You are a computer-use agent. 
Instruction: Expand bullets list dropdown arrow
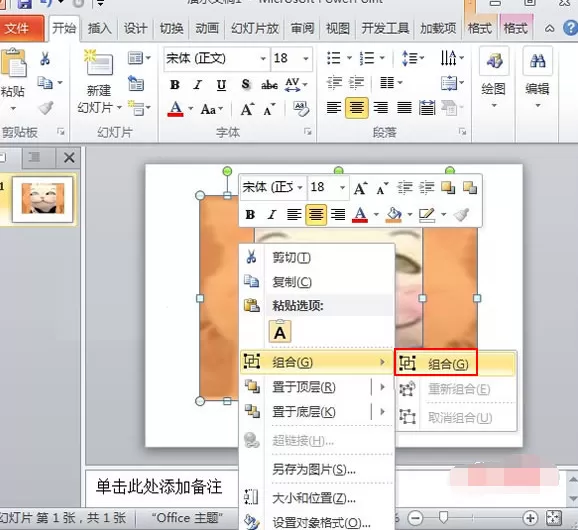point(349,58)
